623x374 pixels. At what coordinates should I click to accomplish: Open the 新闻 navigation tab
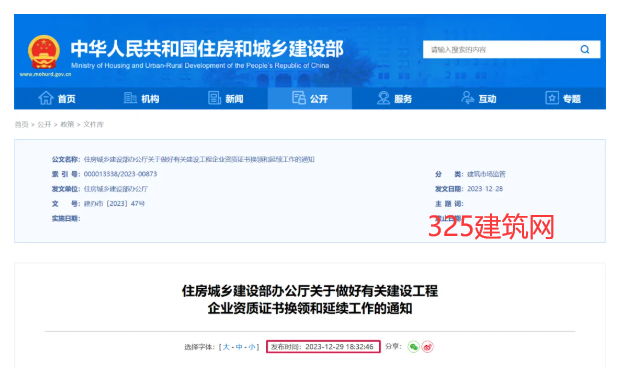226,98
